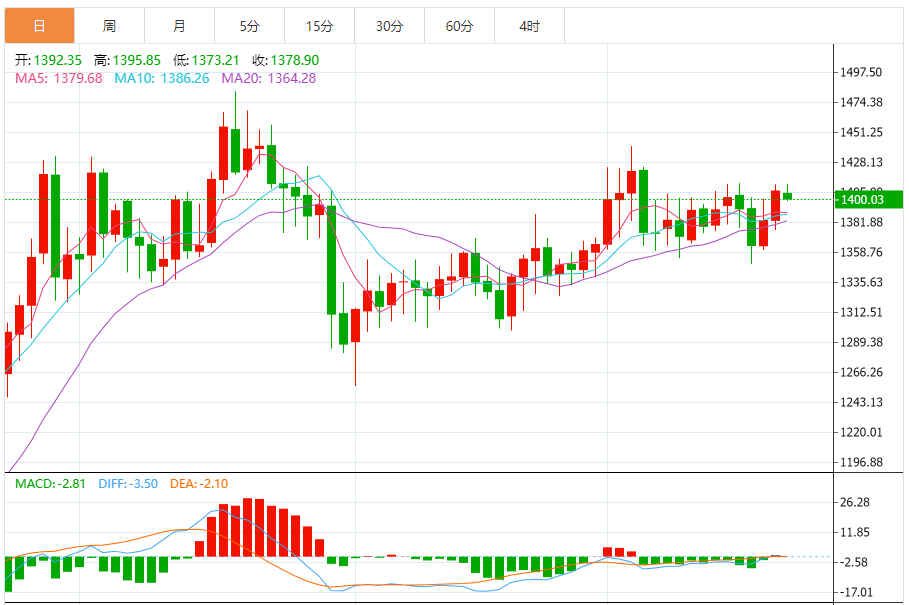The height and width of the screenshot is (605, 909).
Task: Click the 26.28 MACD axis label
Action: pyautogui.click(x=855, y=502)
